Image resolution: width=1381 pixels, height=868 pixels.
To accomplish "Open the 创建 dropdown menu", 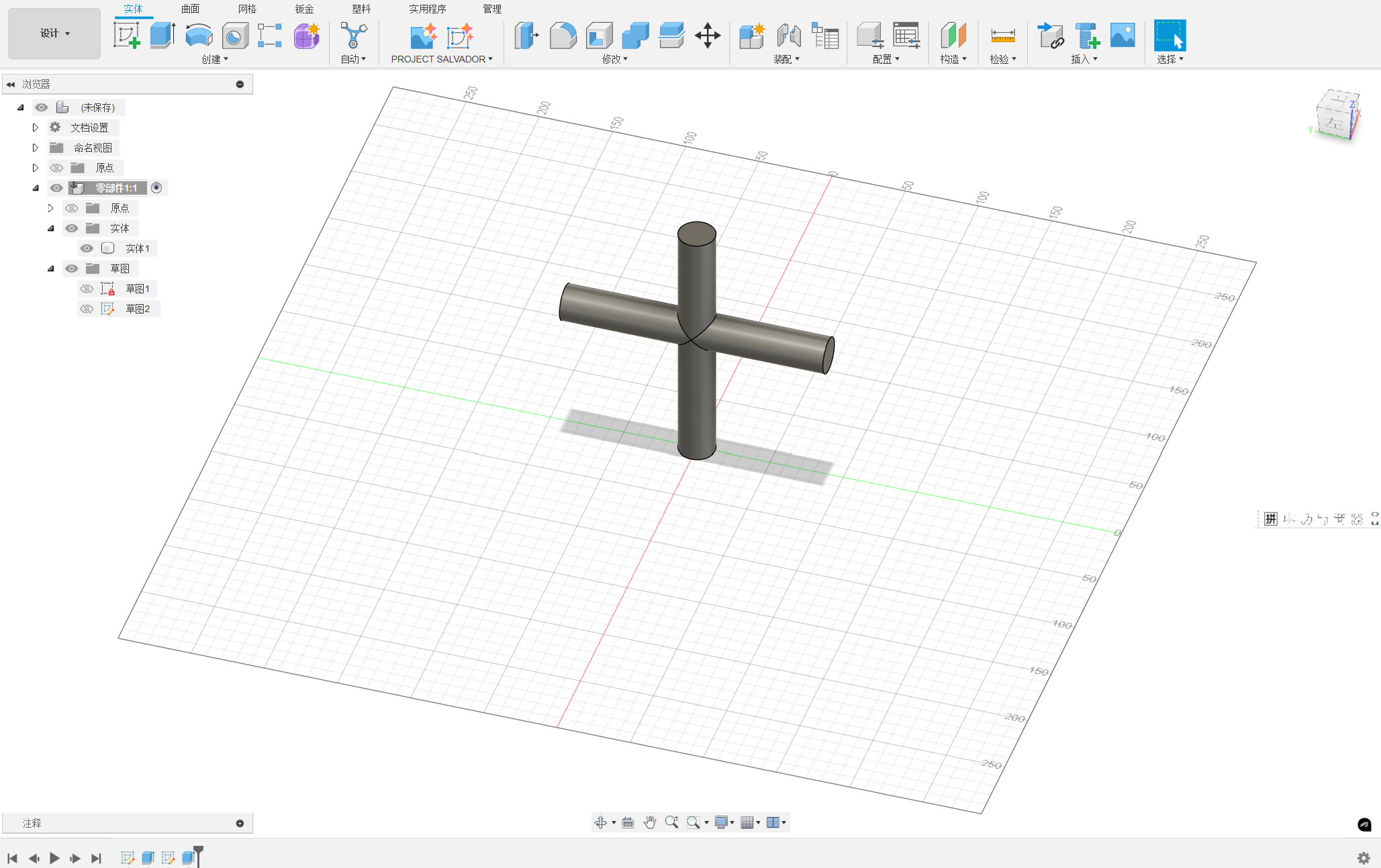I will click(215, 59).
